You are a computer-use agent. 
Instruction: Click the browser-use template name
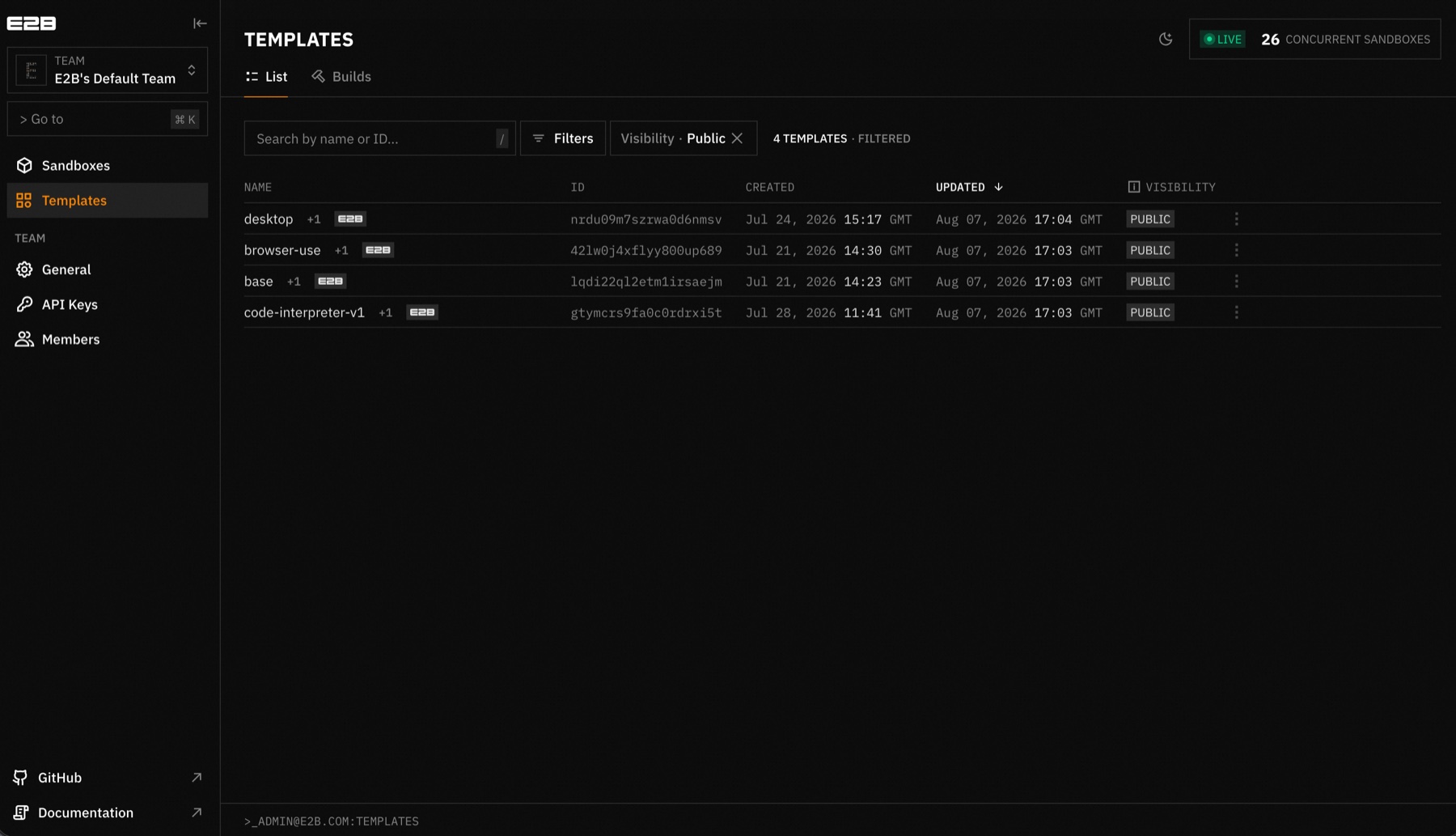coord(282,250)
